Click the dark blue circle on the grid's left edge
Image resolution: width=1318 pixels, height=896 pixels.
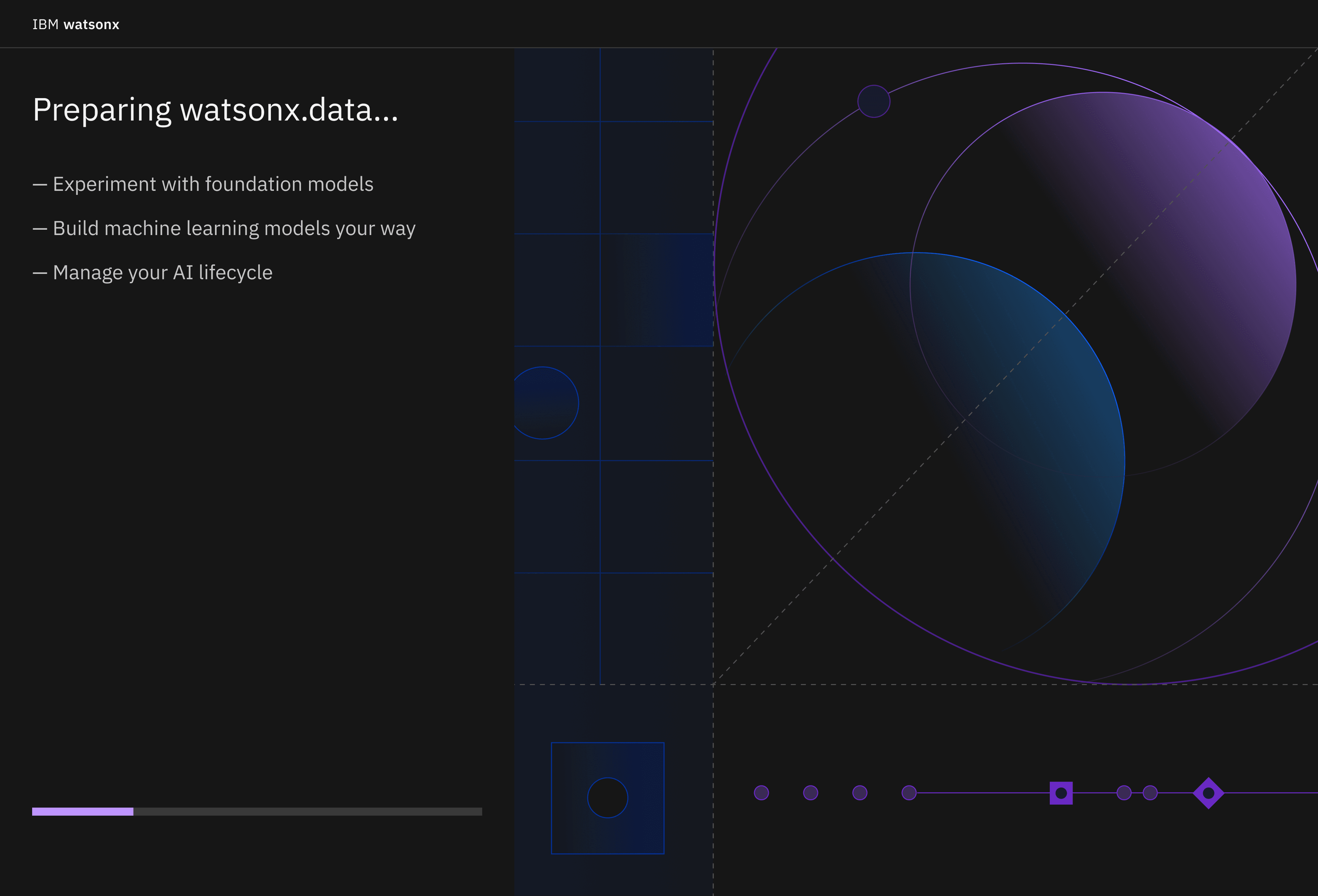543,403
